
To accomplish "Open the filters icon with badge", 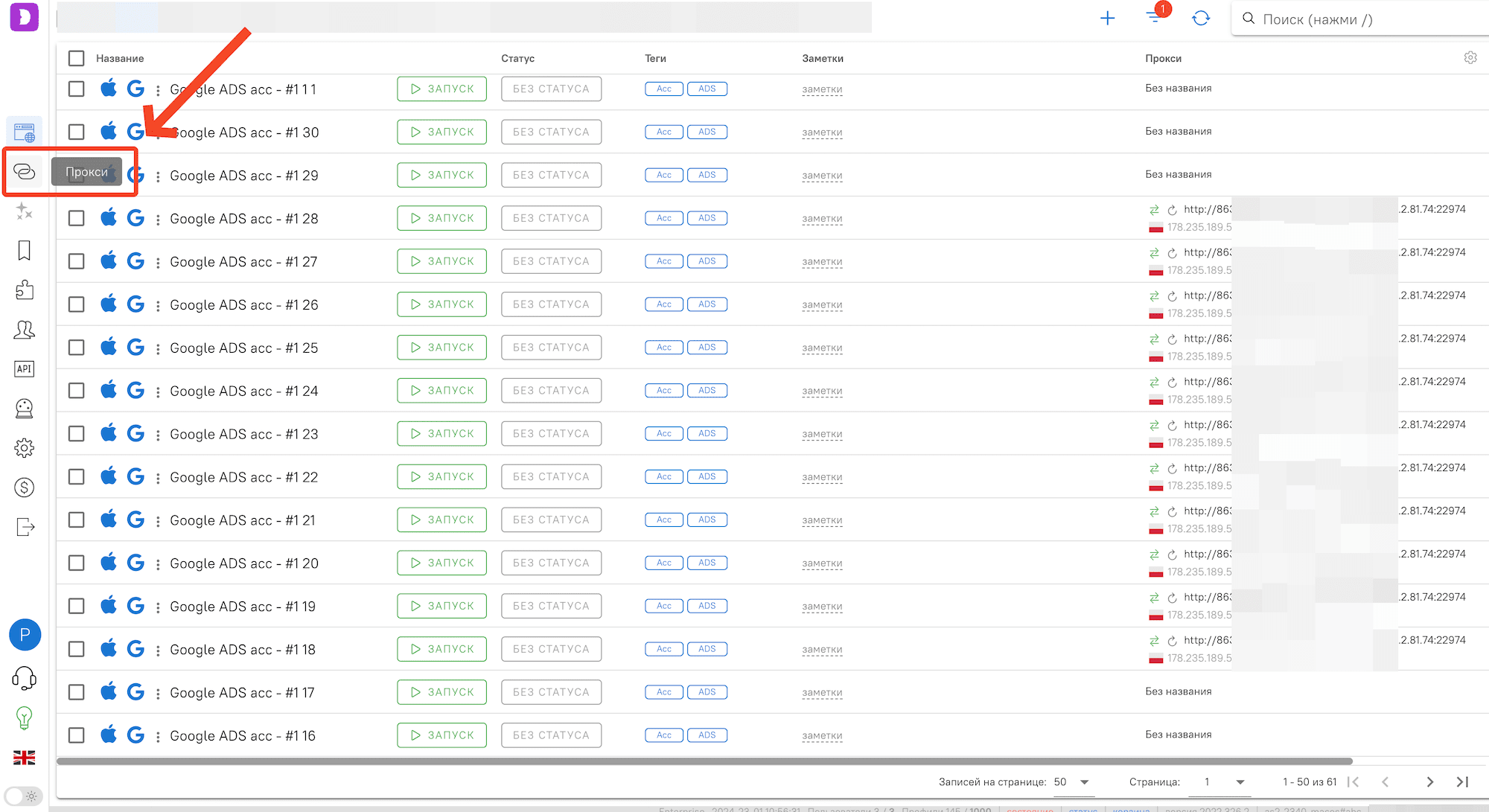I will click(1155, 16).
